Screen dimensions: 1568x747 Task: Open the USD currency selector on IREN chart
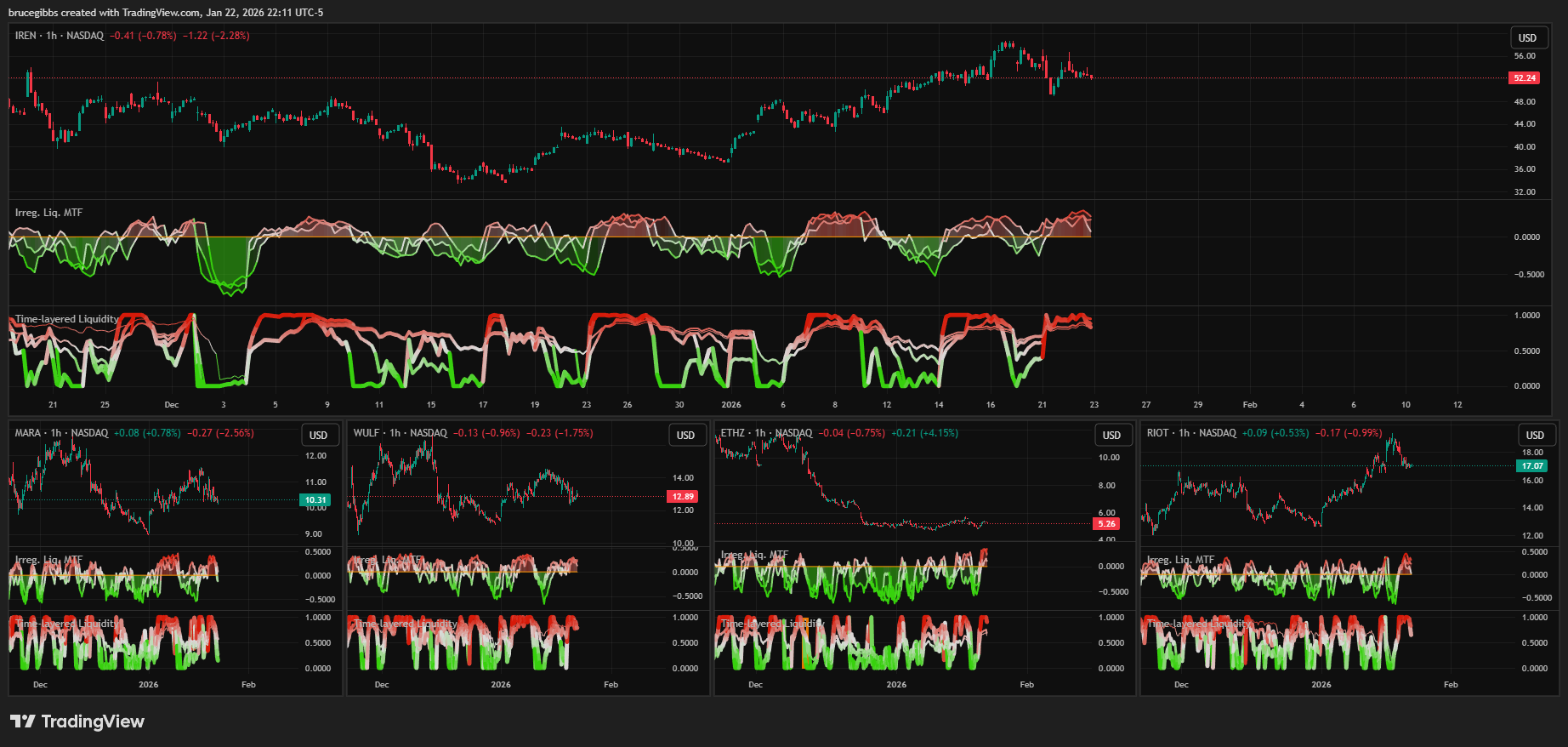[1527, 37]
